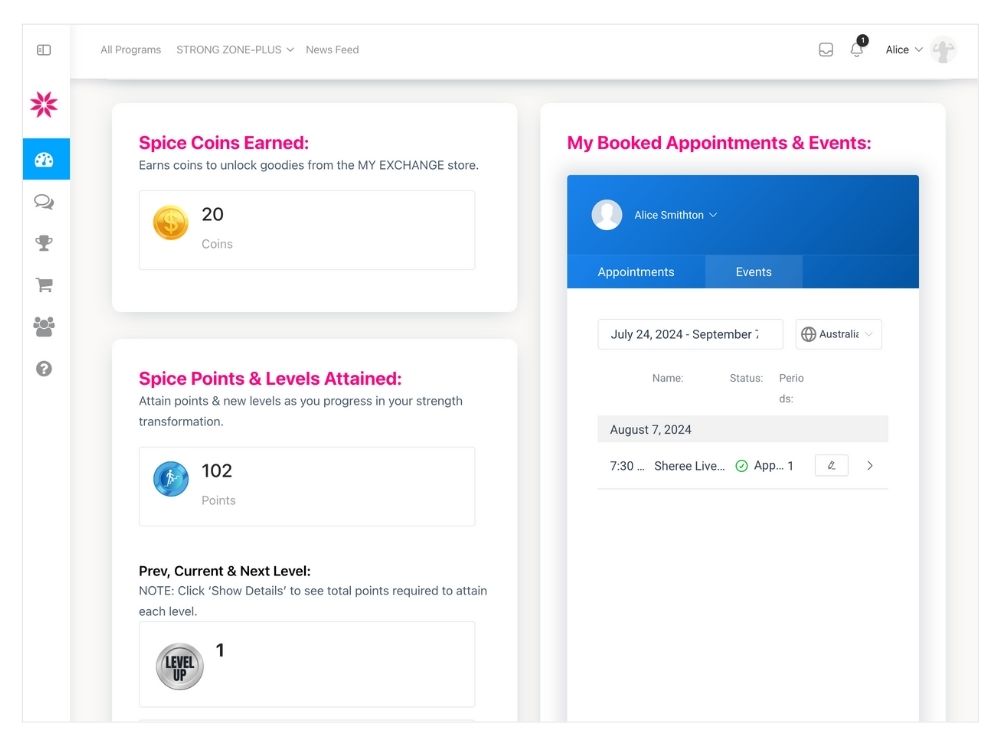Open the Alice user account menu

pyautogui.click(x=904, y=50)
